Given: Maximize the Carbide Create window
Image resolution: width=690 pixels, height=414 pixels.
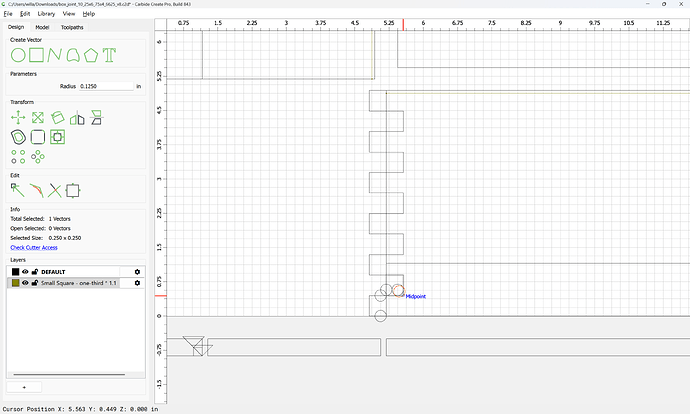Looking at the screenshot, I should 664,4.
